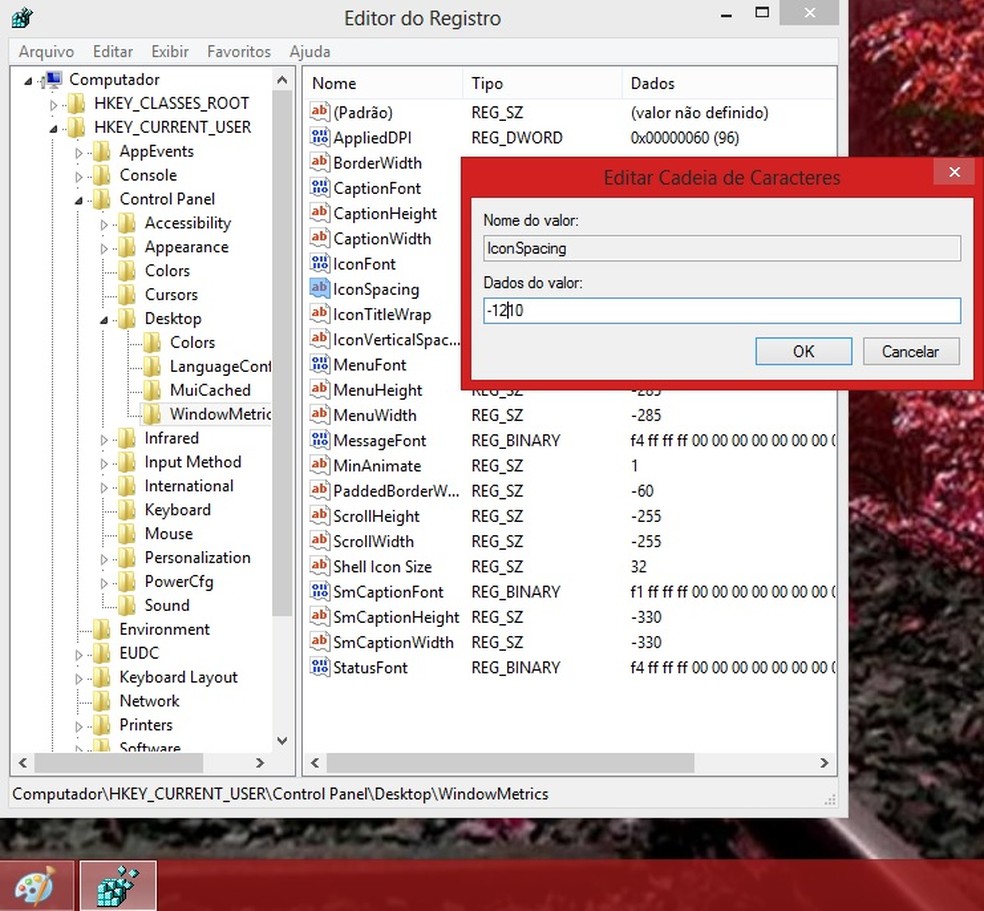984x911 pixels.
Task: Select the ScrollHeight value name
Action: 376,516
